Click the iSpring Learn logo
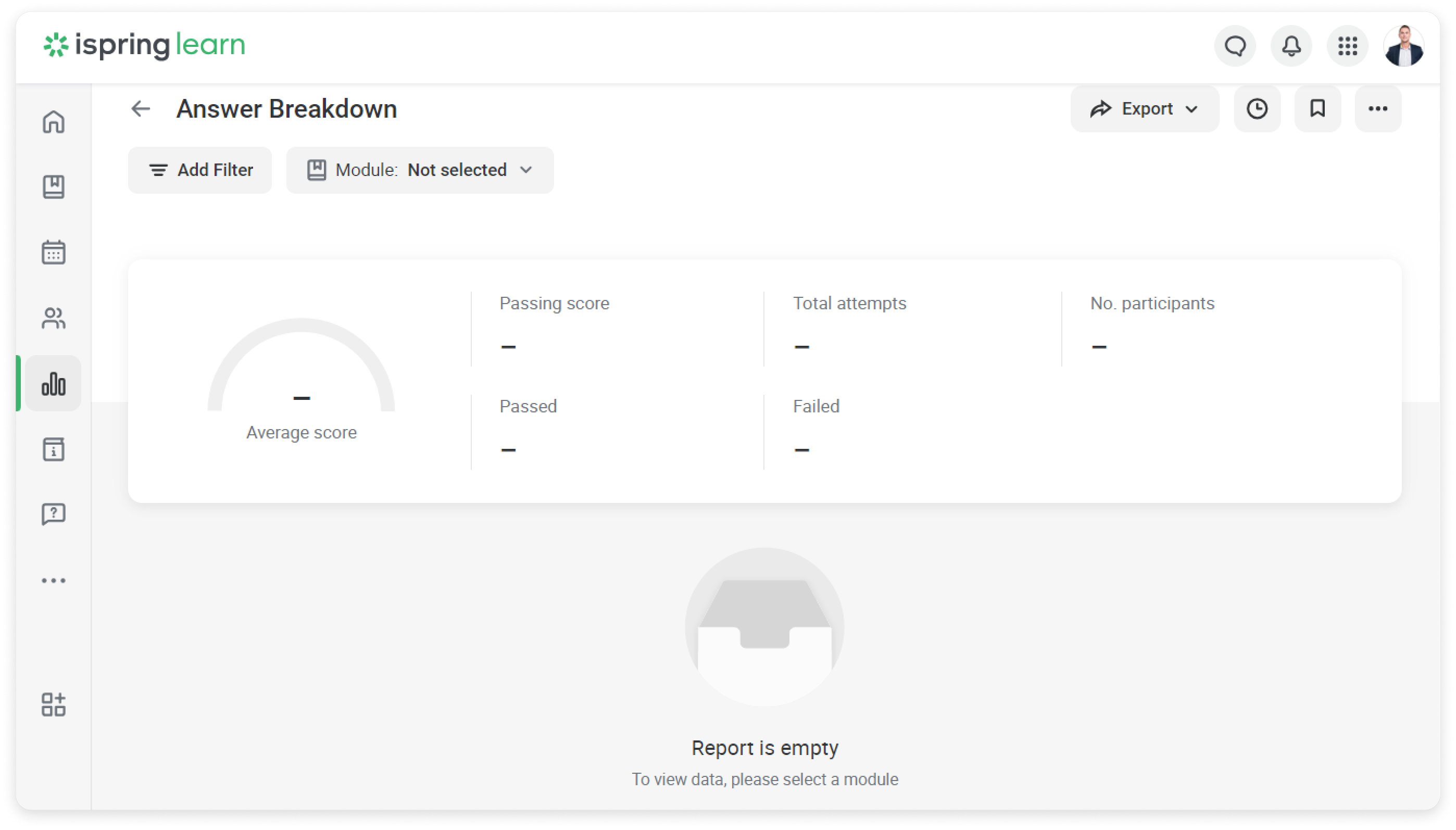Screen dimensions: 1456x830 tap(144, 46)
